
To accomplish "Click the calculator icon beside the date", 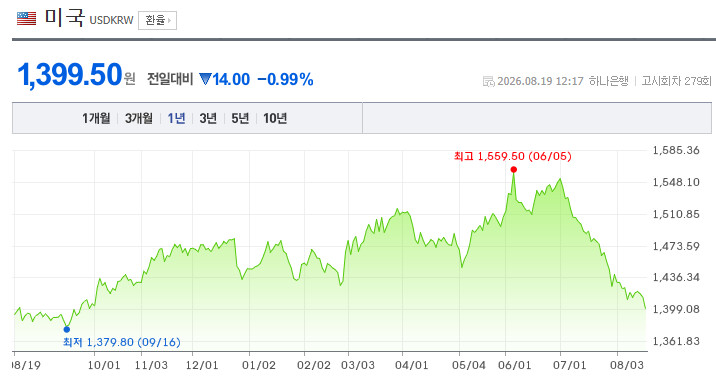I will [x=489, y=82].
